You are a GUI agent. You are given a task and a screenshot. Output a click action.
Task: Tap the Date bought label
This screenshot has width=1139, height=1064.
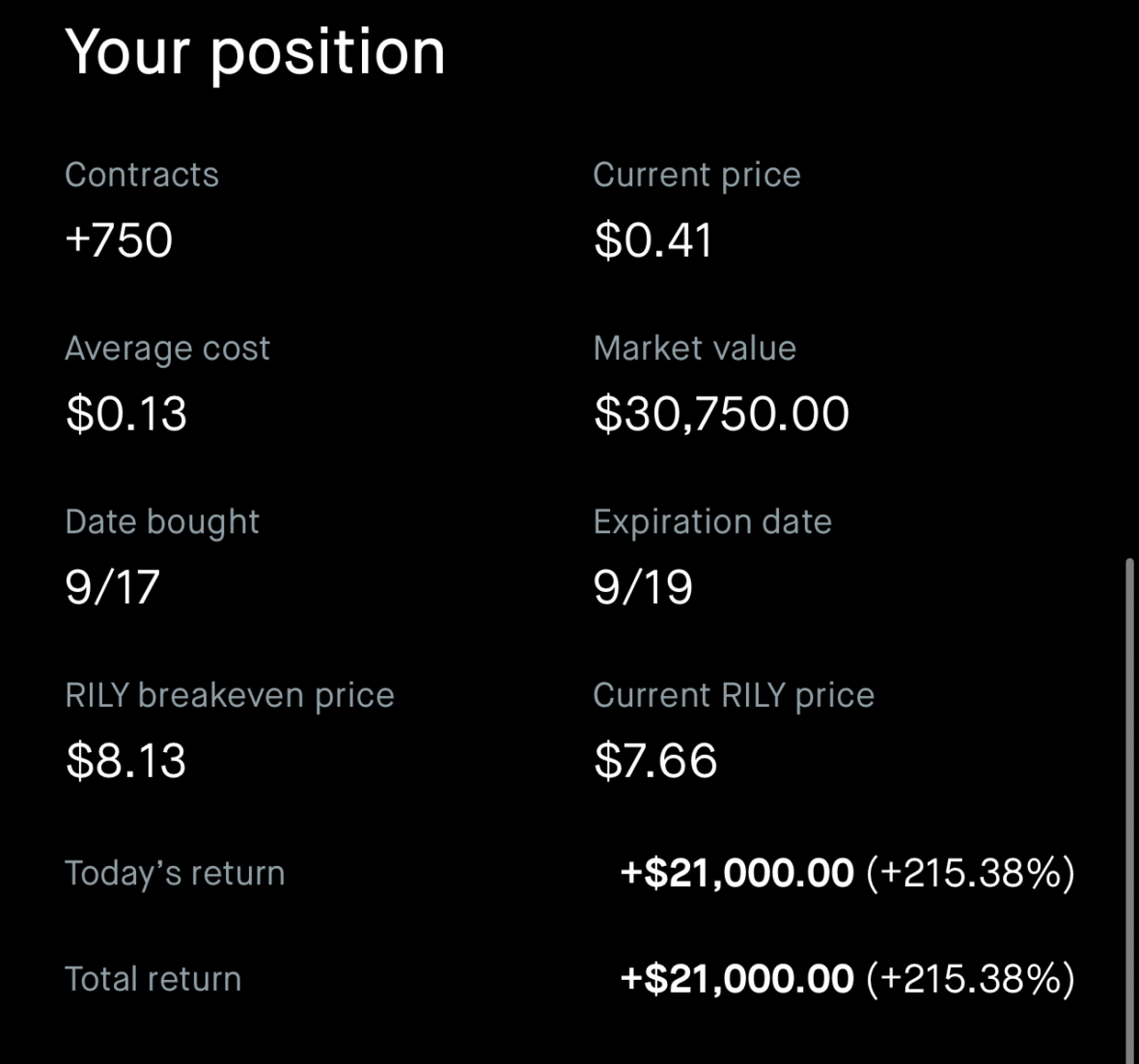click(x=161, y=522)
